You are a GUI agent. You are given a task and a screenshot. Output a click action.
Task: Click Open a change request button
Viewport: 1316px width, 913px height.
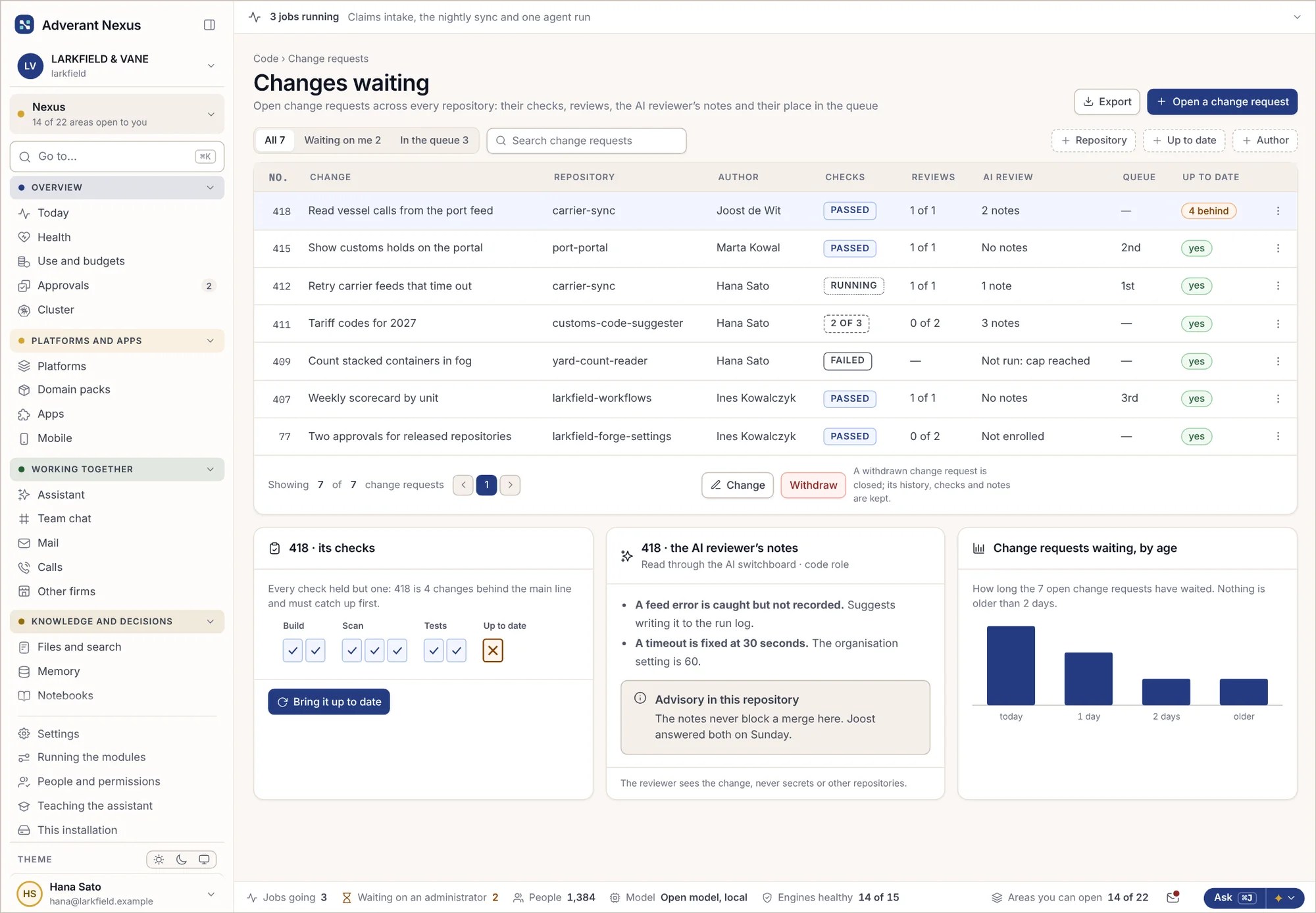point(1223,102)
